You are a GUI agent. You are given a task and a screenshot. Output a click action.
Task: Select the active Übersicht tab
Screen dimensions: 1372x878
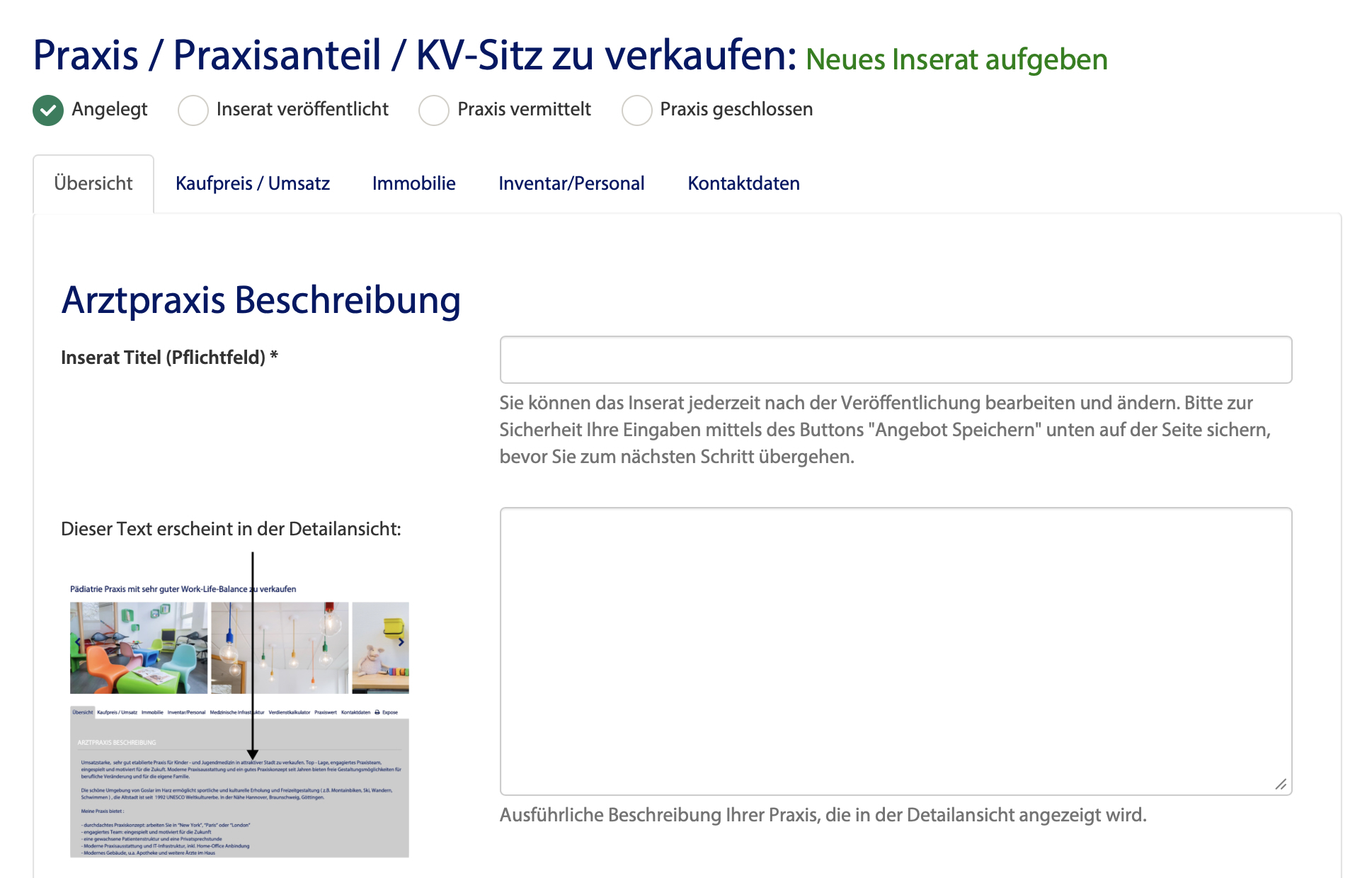coord(93,183)
